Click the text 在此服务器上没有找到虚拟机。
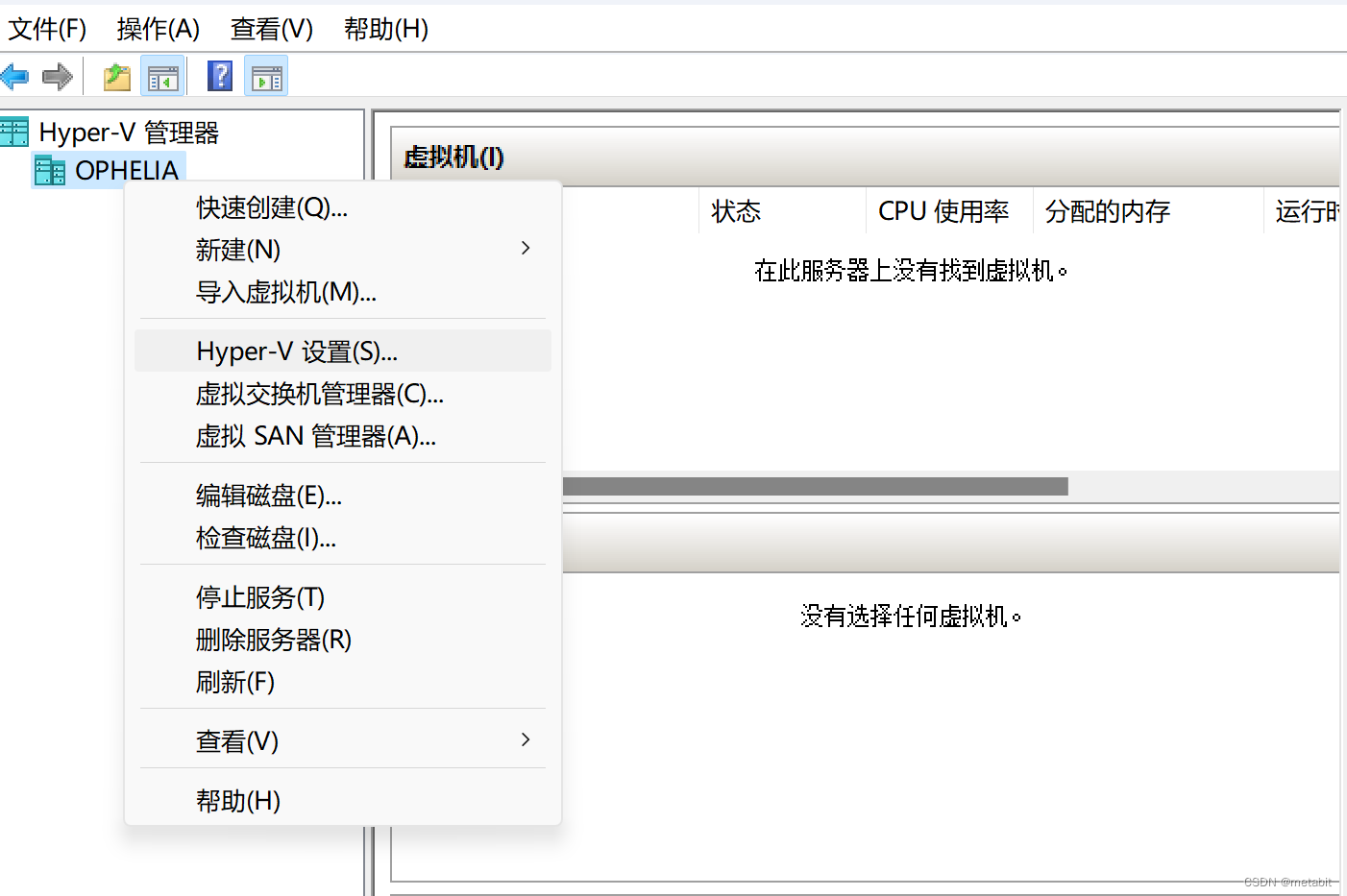The height and width of the screenshot is (896, 1347). click(911, 271)
